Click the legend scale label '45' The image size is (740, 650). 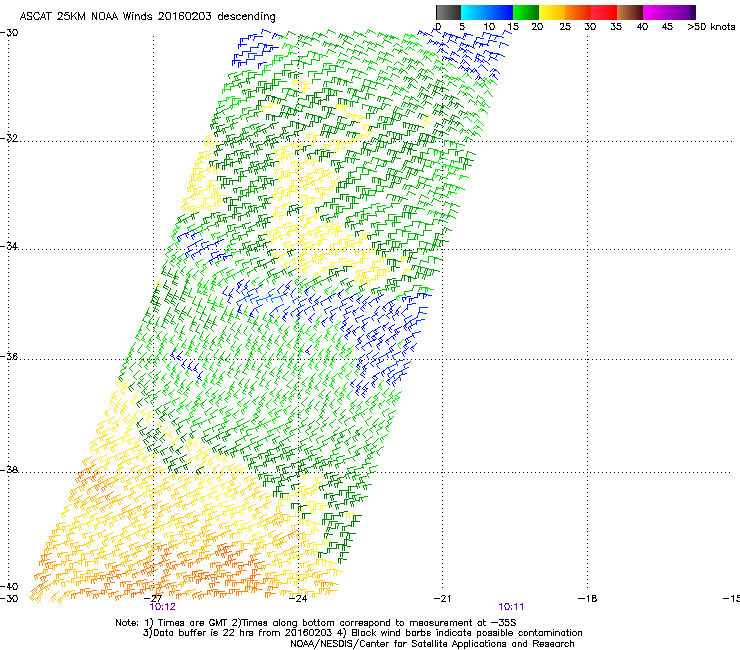point(667,27)
